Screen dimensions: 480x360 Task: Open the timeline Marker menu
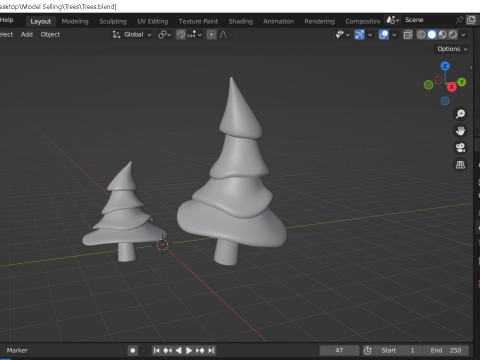[x=17, y=350]
